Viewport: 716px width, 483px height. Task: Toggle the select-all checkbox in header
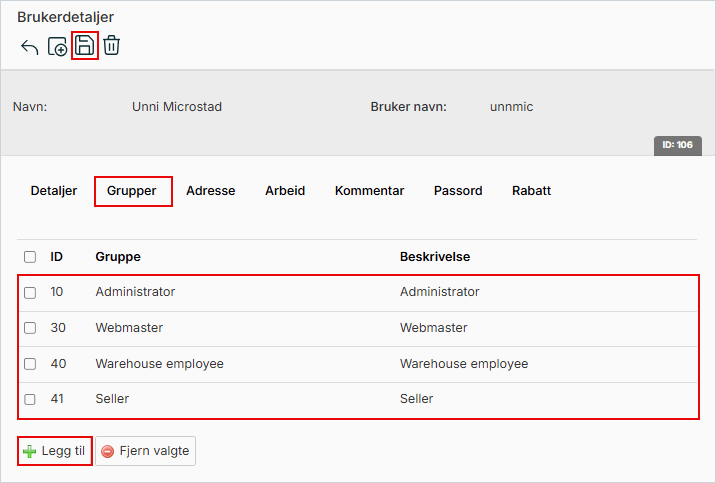(30, 257)
